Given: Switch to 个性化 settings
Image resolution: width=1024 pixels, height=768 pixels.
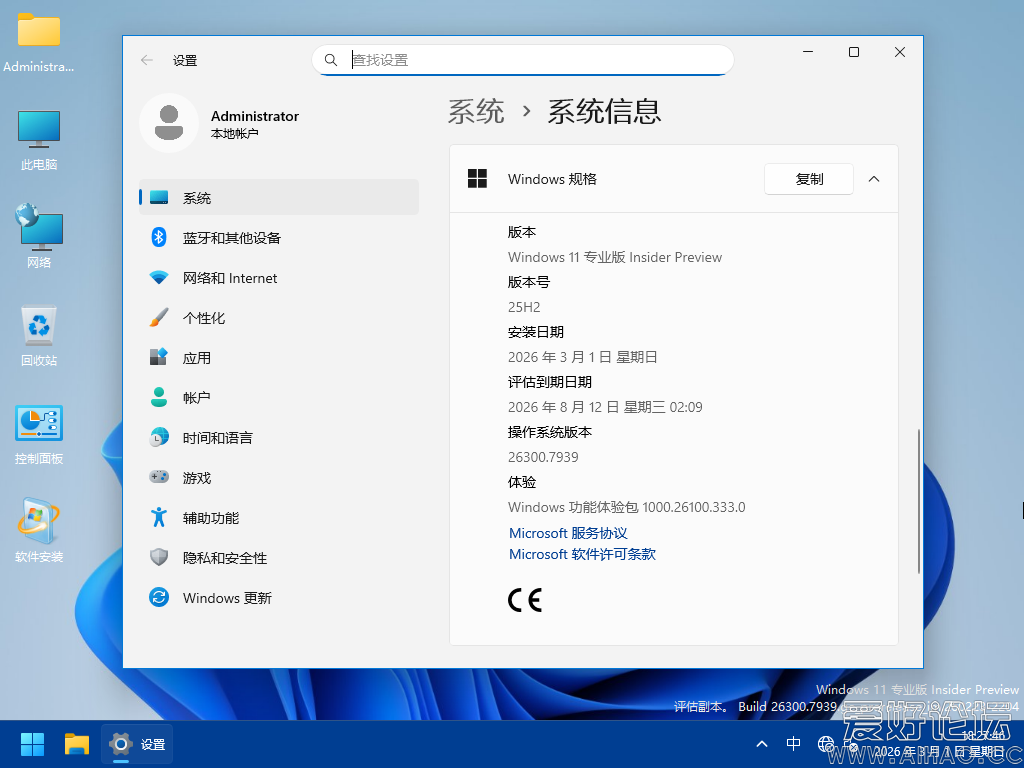Looking at the screenshot, I should pos(279,318).
